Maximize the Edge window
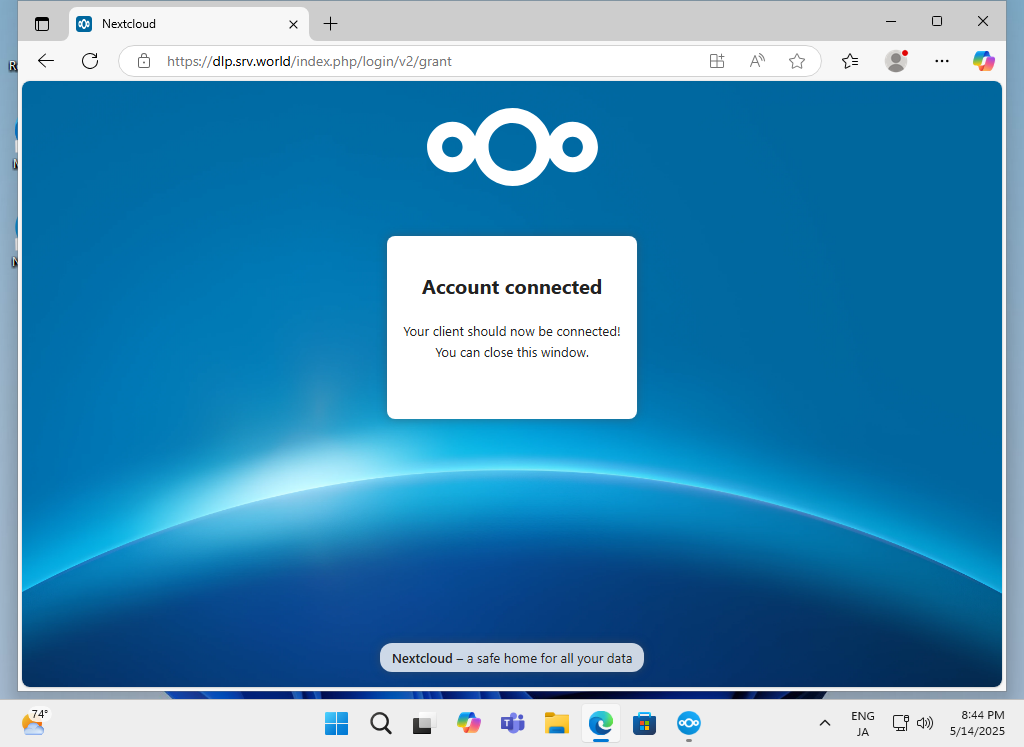This screenshot has width=1024, height=747. pyautogui.click(x=936, y=22)
